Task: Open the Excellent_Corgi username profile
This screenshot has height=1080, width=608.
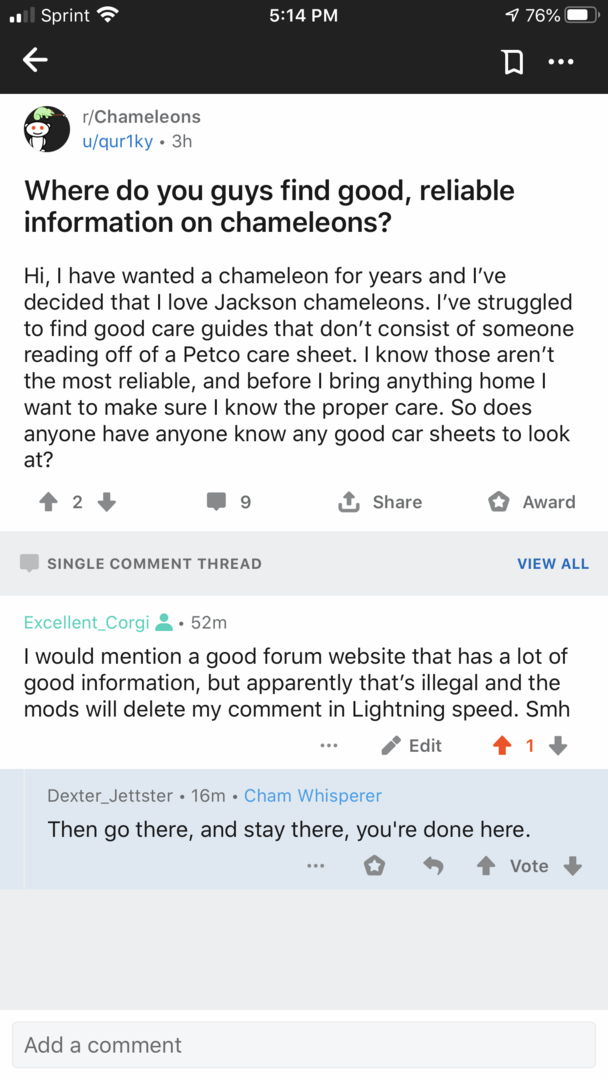Action: coord(86,622)
